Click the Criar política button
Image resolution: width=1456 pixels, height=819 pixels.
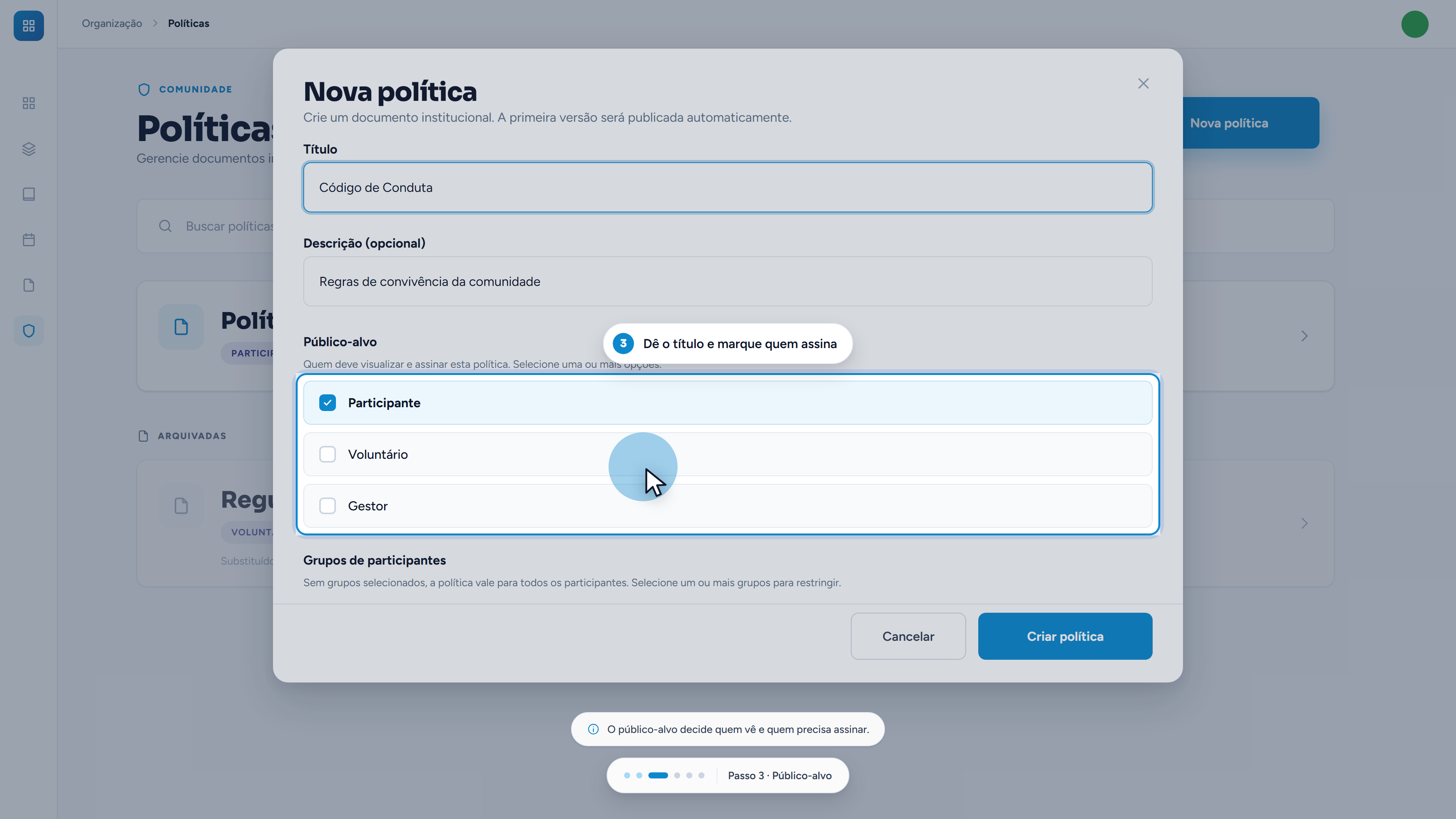point(1065,636)
